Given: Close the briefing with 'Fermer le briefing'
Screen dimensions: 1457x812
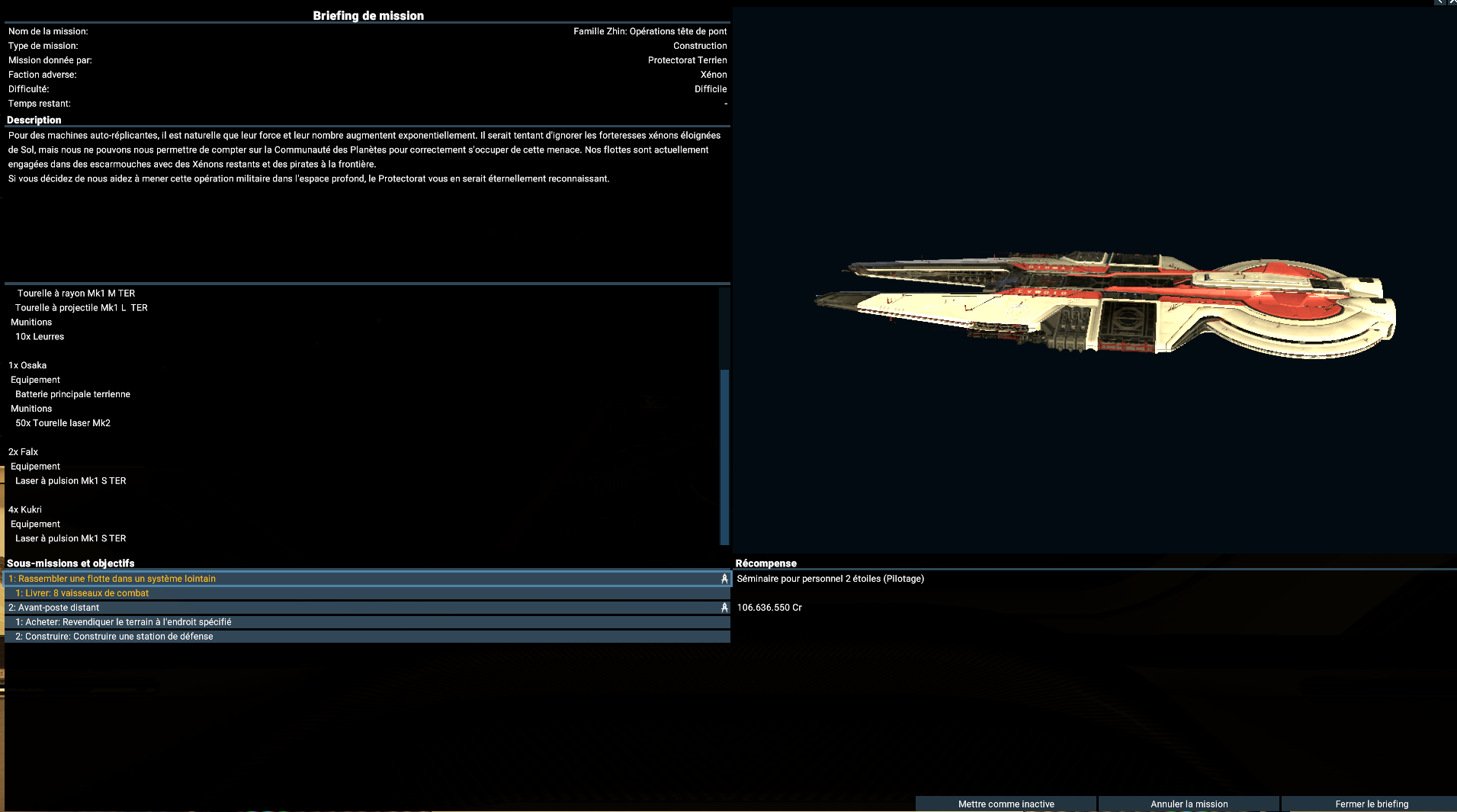Looking at the screenshot, I should [x=1371, y=804].
